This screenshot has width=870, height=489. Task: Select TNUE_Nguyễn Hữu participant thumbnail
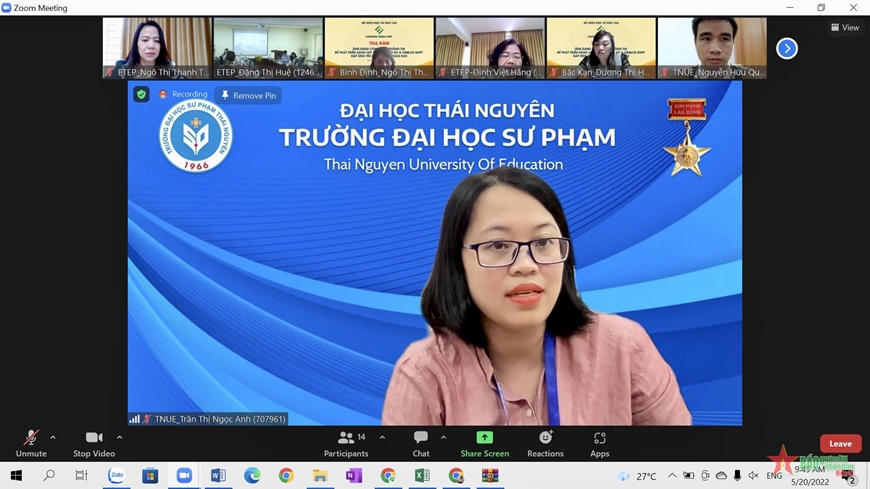coord(712,48)
